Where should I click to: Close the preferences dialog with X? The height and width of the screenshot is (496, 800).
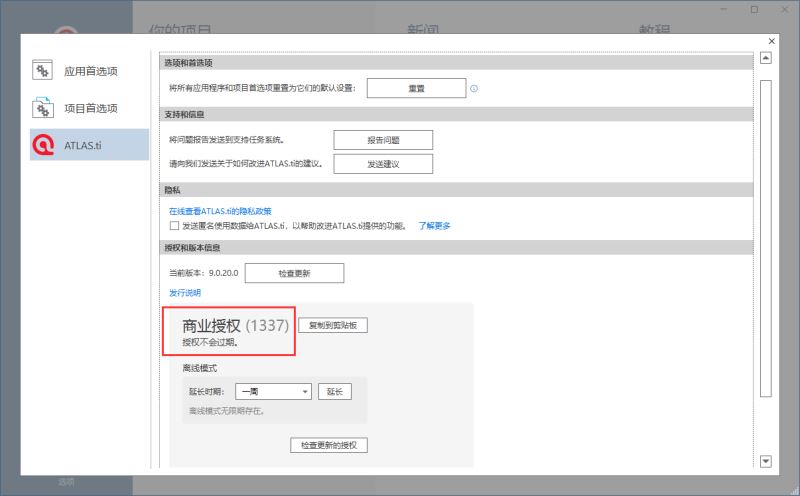click(771, 41)
